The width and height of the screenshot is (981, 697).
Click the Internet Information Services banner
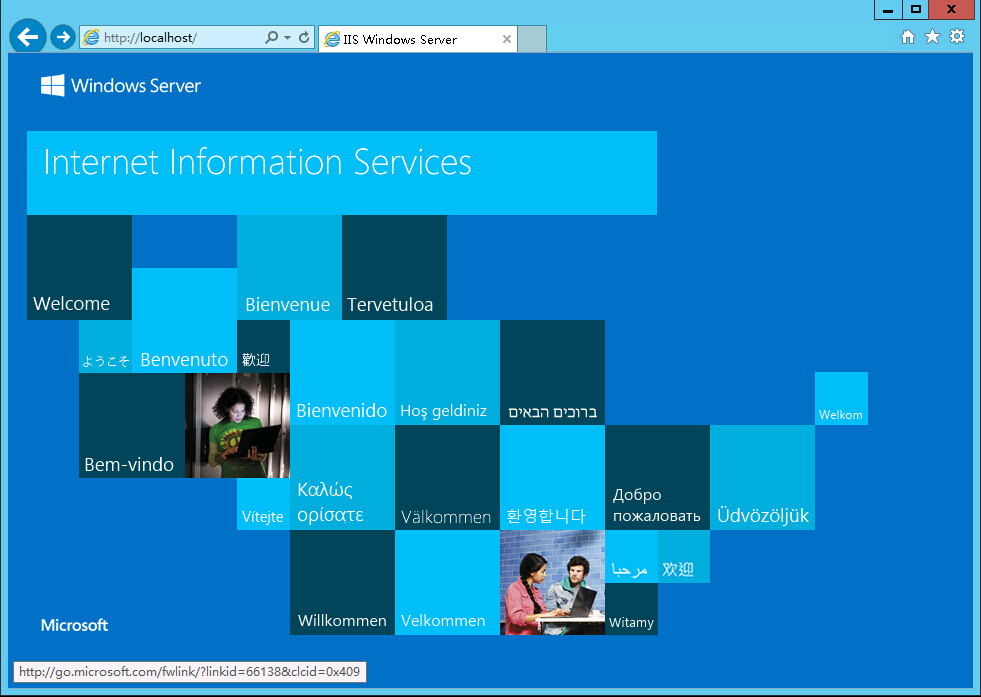tap(342, 173)
